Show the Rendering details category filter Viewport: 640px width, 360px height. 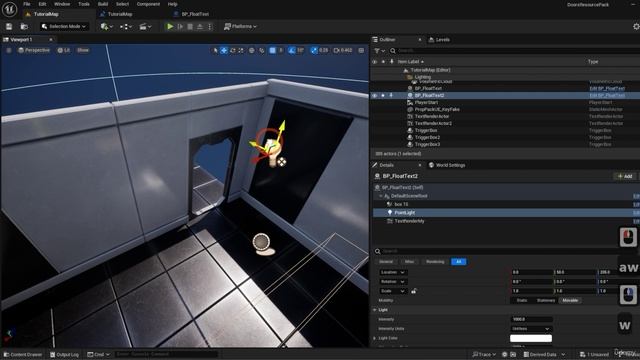pyautogui.click(x=435, y=262)
